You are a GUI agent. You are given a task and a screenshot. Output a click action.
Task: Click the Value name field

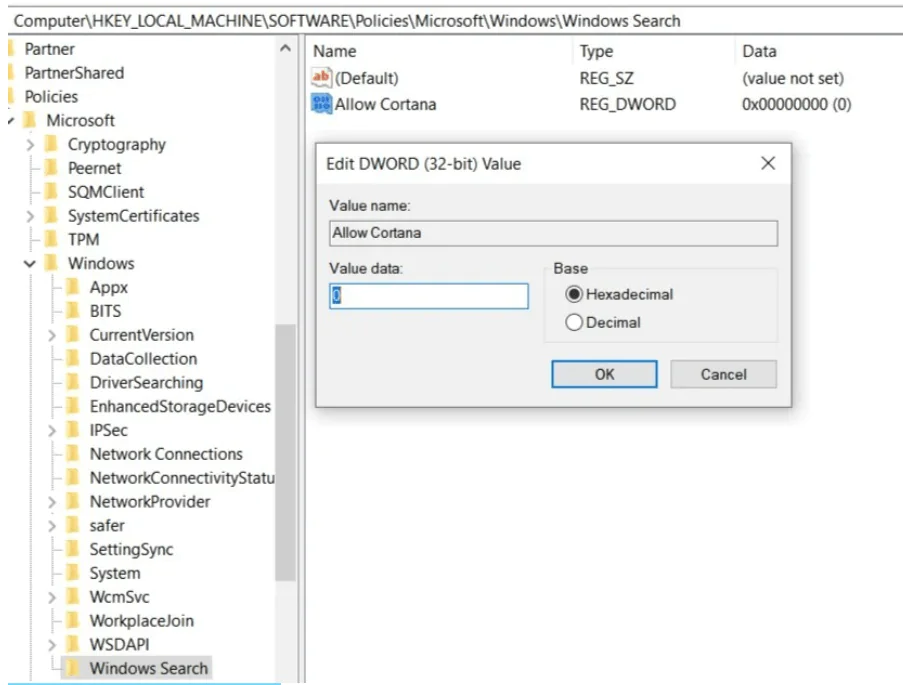[x=553, y=233]
